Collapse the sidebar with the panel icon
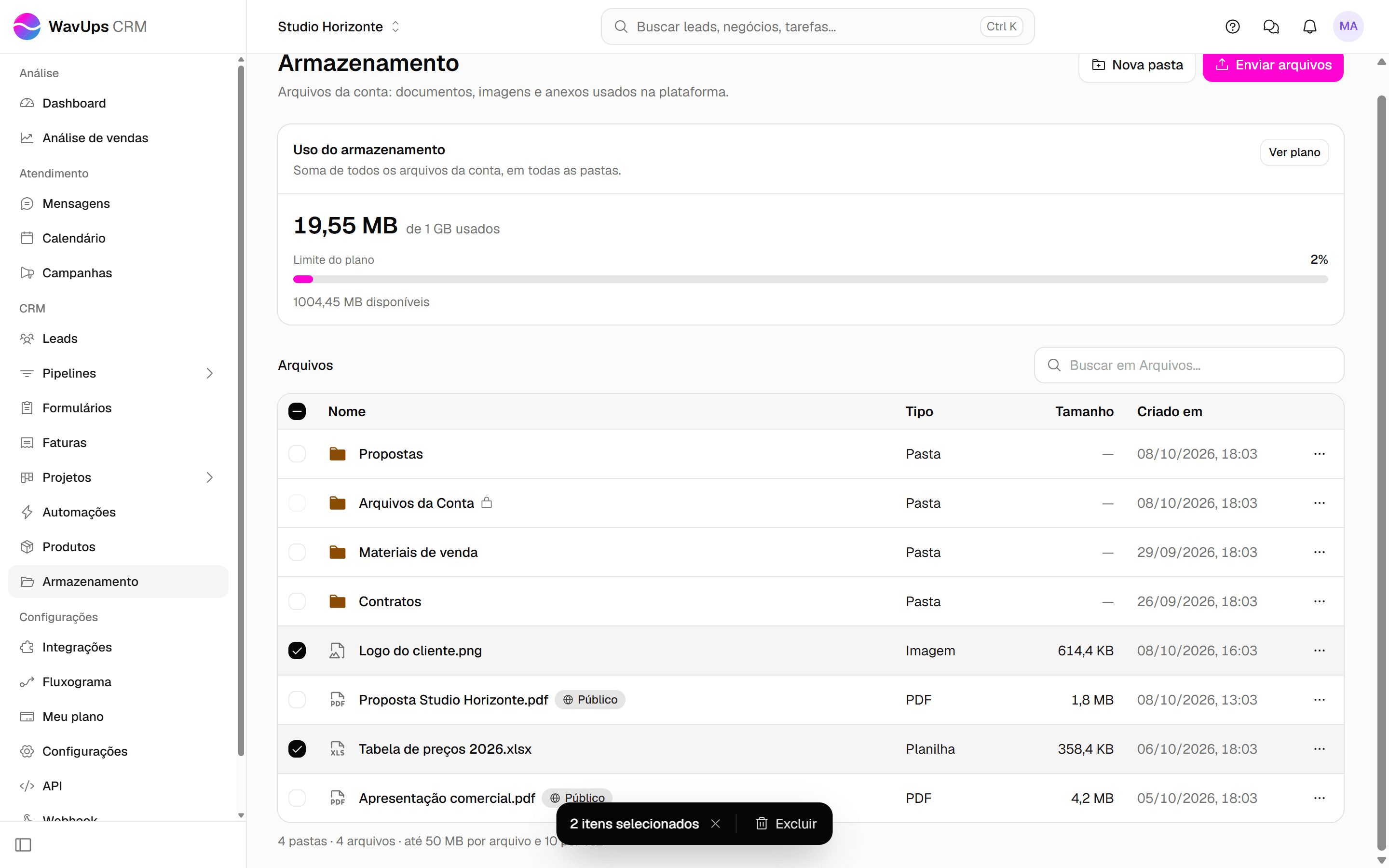 coord(23,844)
